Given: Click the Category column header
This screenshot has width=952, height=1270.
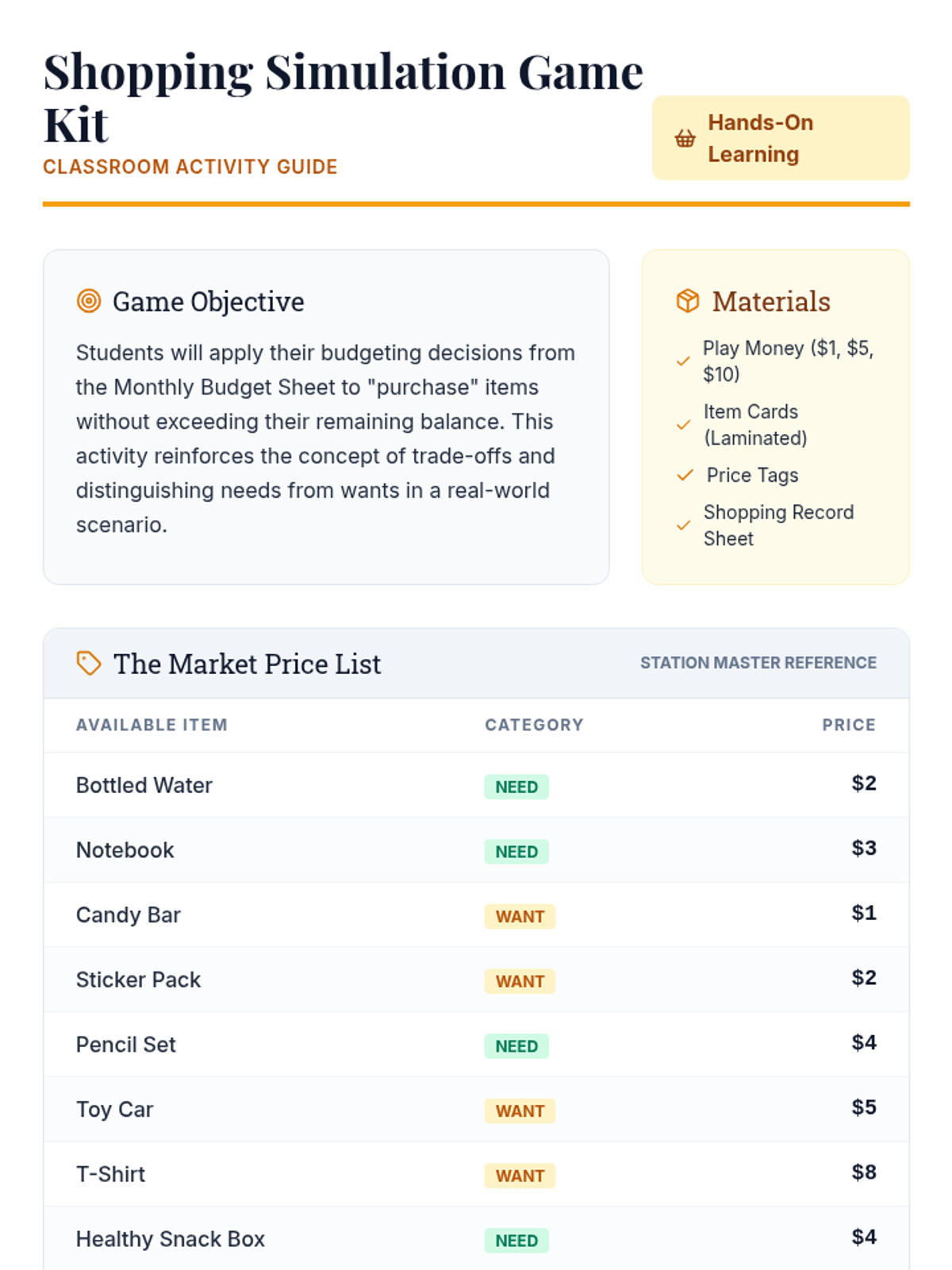Looking at the screenshot, I should pyautogui.click(x=534, y=725).
